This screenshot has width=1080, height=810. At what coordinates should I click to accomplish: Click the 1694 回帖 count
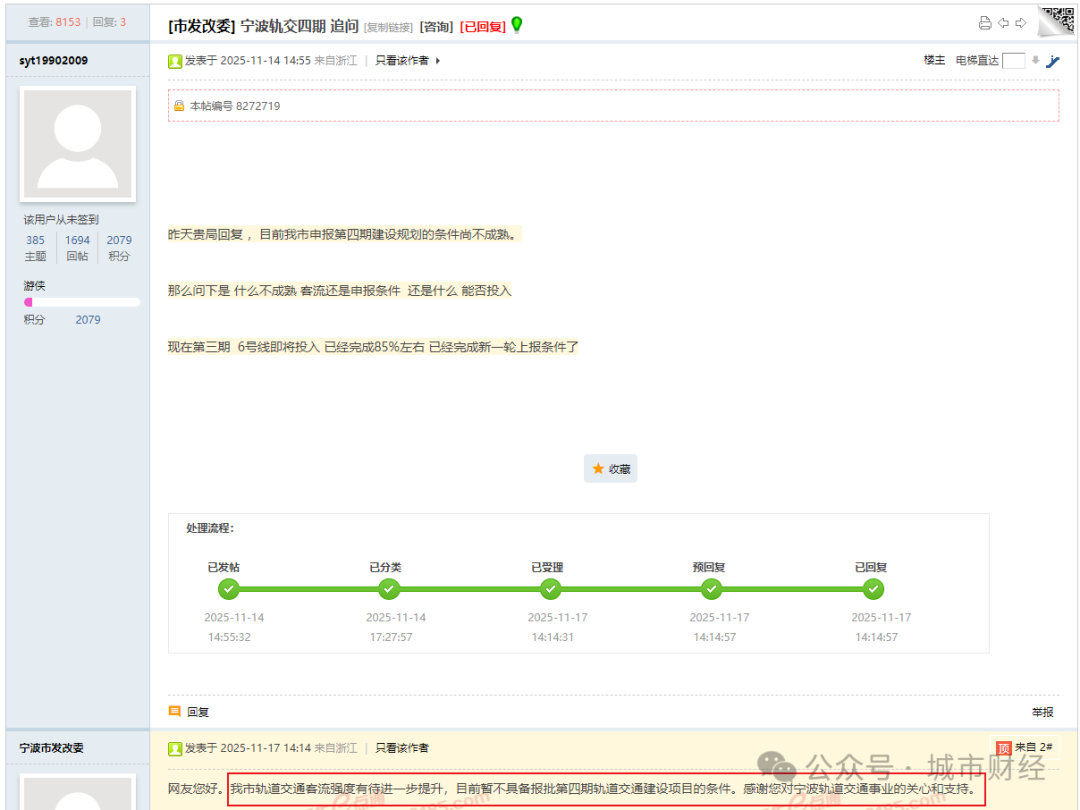(x=77, y=248)
